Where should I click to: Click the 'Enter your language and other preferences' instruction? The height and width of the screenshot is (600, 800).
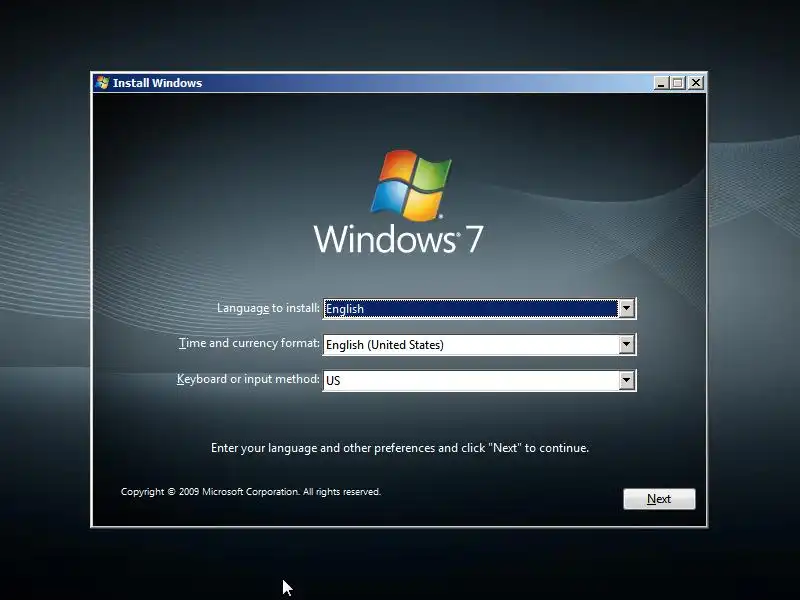click(x=399, y=448)
